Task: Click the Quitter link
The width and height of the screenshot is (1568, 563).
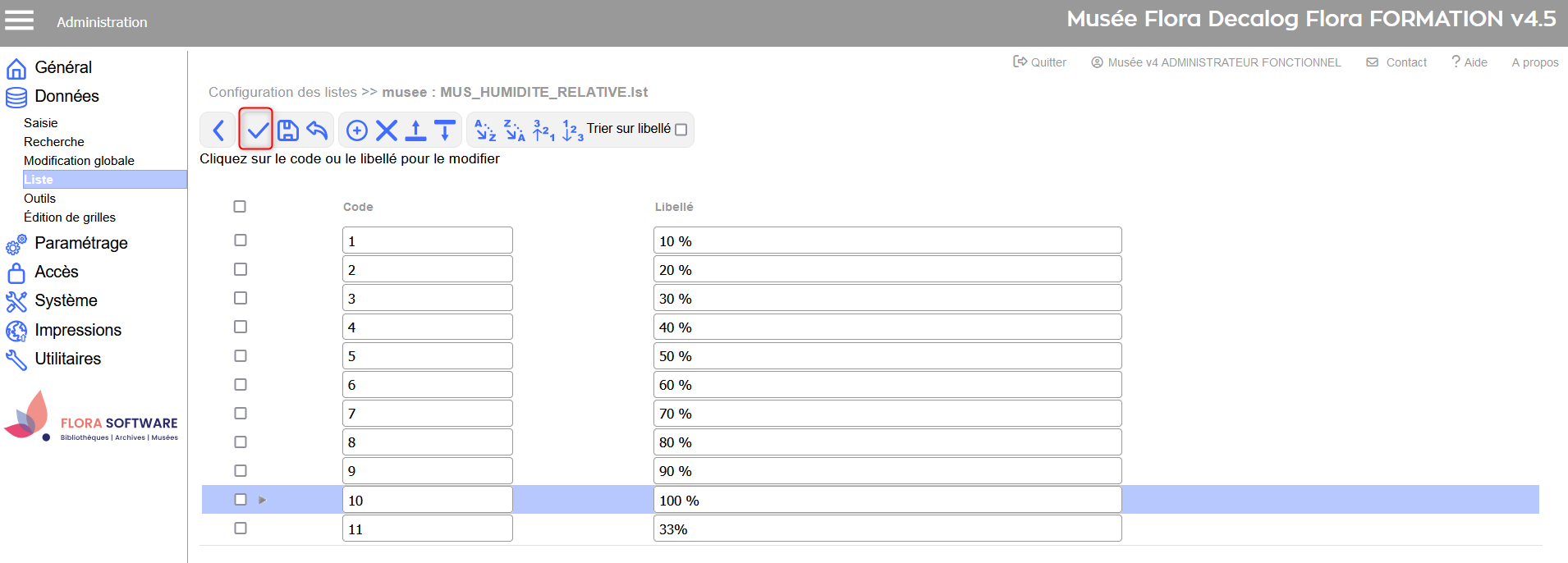Action: point(1040,62)
